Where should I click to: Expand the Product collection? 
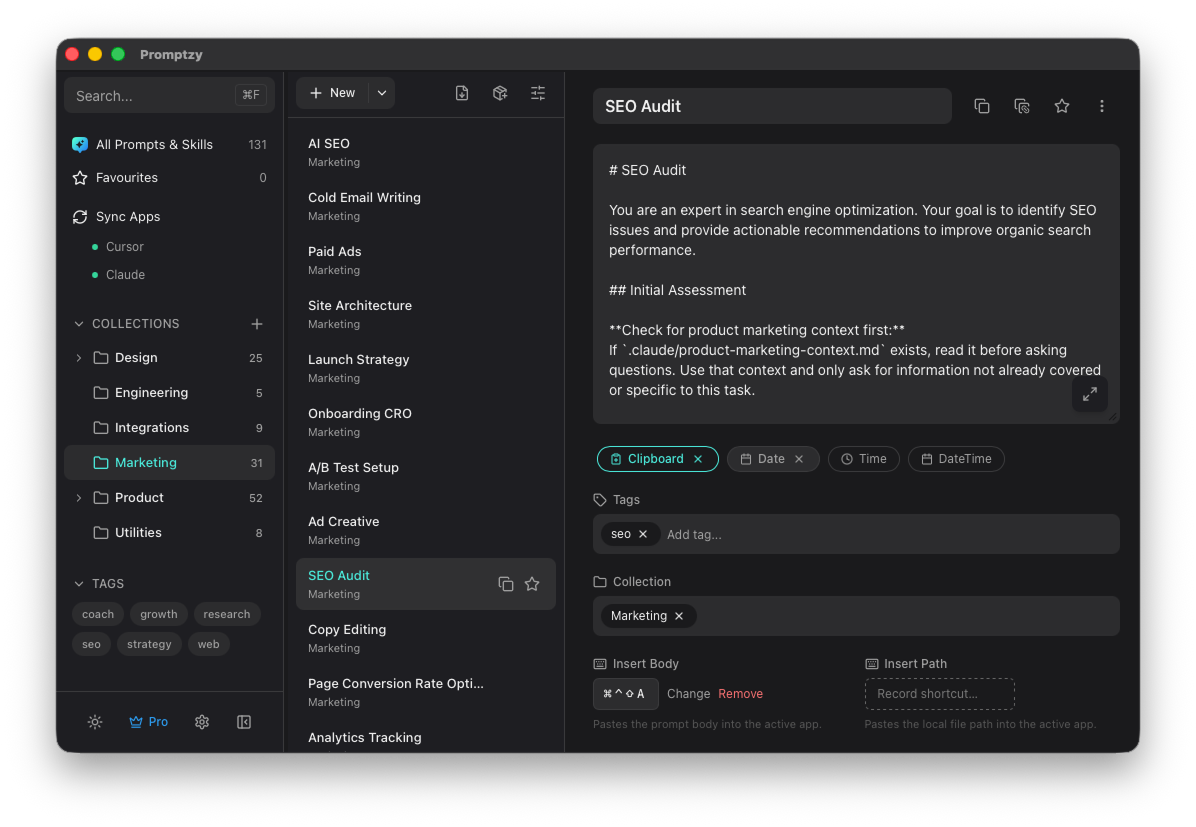[78, 497]
